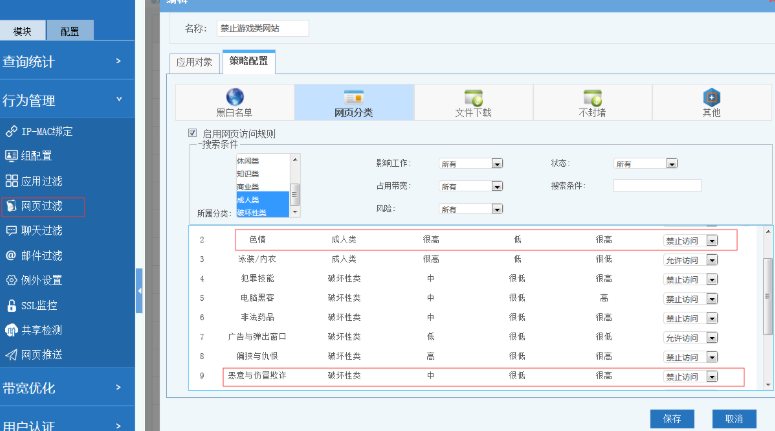Click the 取消 button
This screenshot has width=775, height=431.
point(733,418)
